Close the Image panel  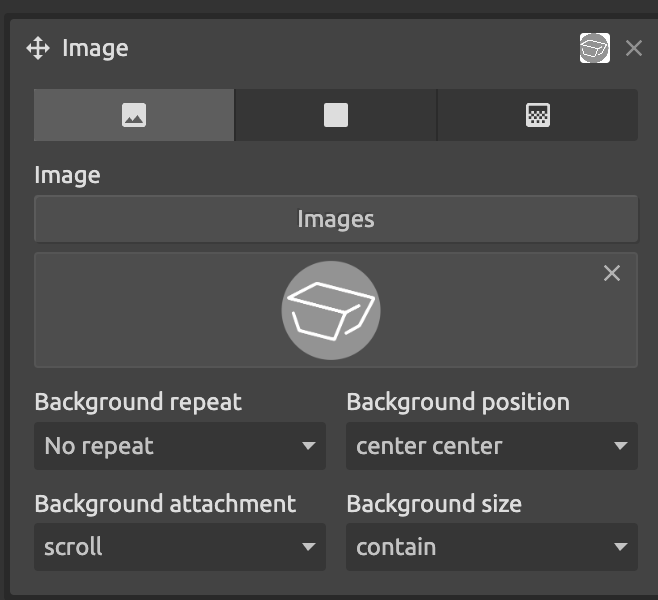634,48
